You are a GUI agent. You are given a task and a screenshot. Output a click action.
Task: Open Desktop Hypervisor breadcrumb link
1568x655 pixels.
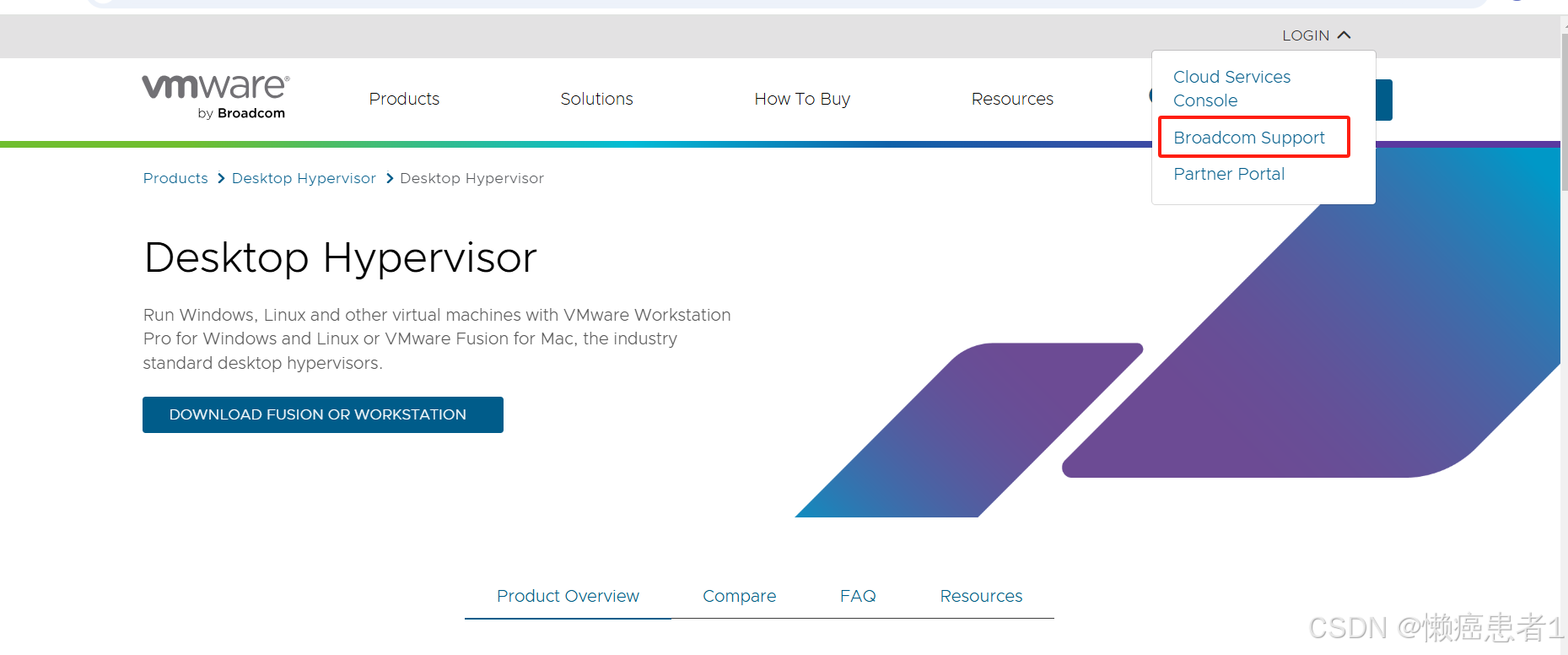tap(304, 178)
